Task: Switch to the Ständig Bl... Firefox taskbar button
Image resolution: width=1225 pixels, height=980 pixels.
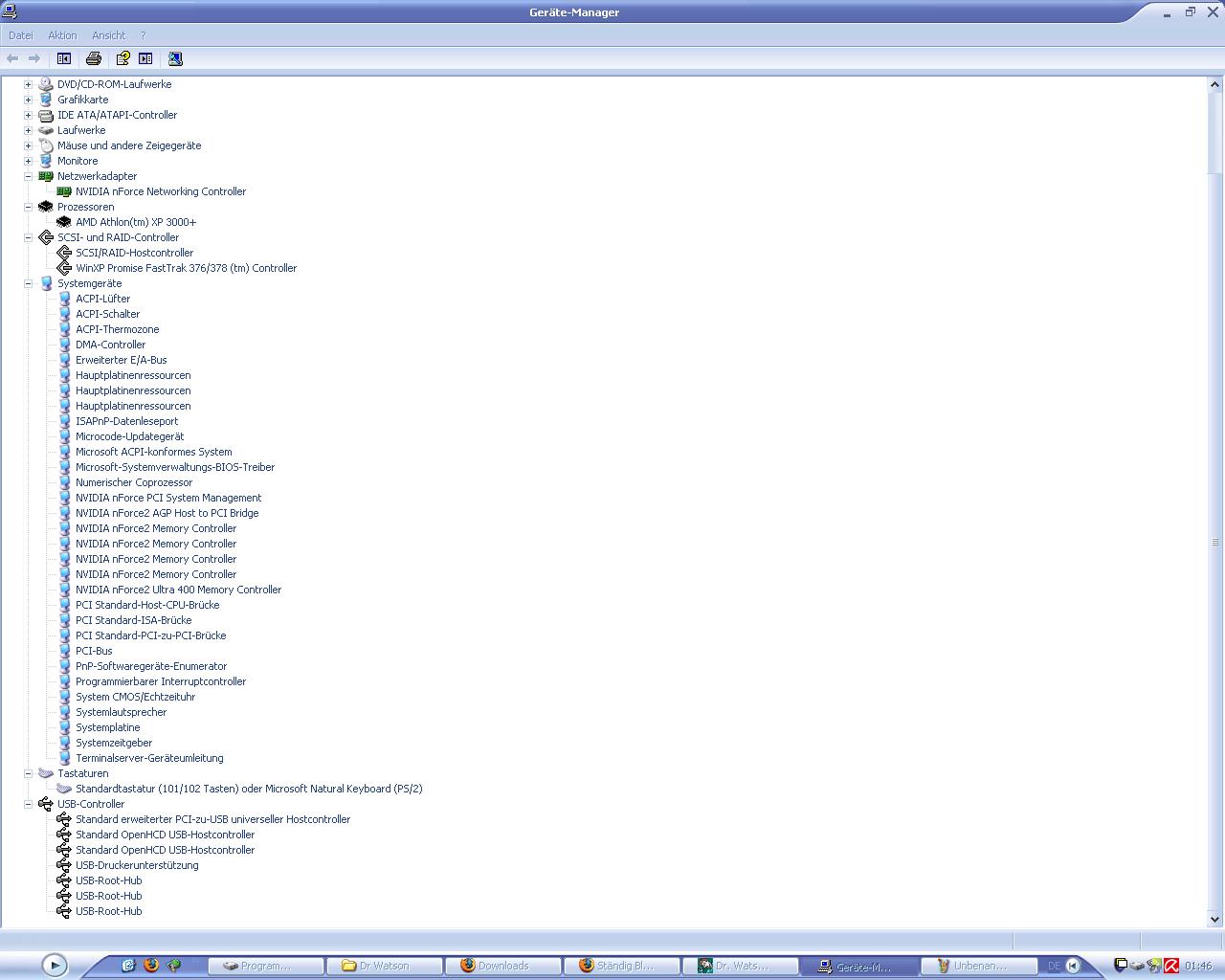Action: click(x=622, y=966)
